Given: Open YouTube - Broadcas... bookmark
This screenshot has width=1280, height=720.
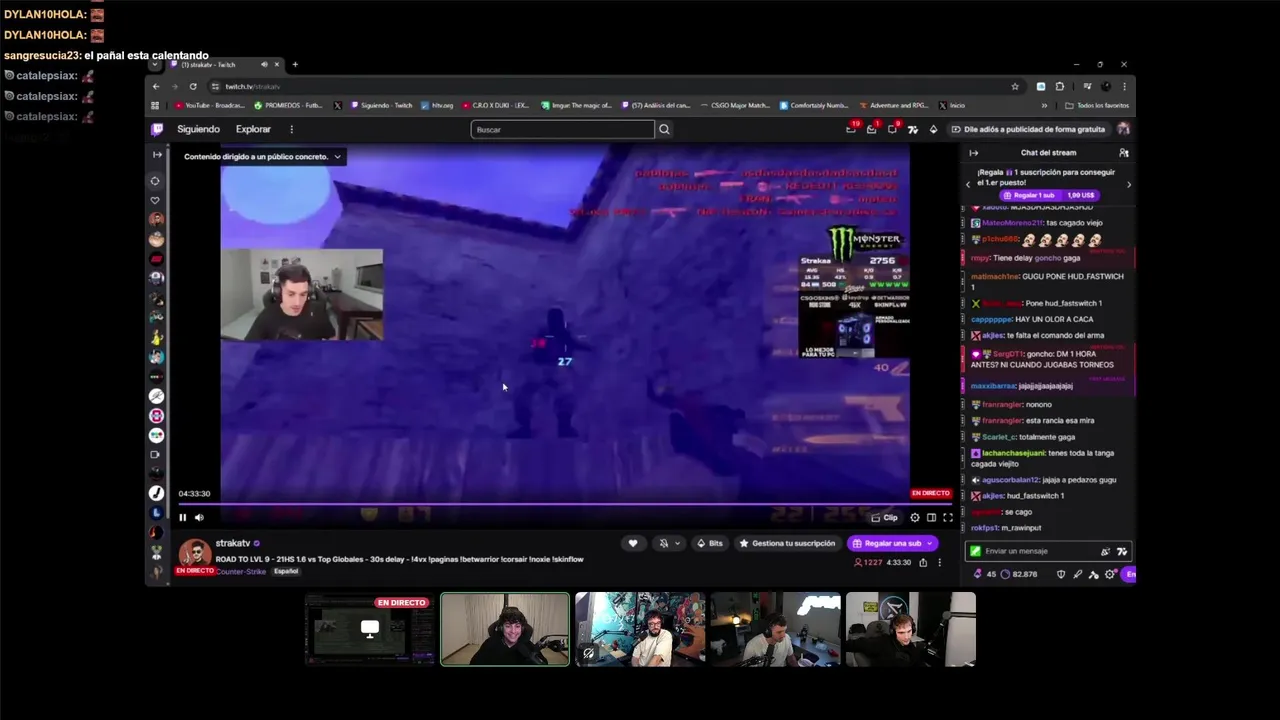Looking at the screenshot, I should pos(210,105).
